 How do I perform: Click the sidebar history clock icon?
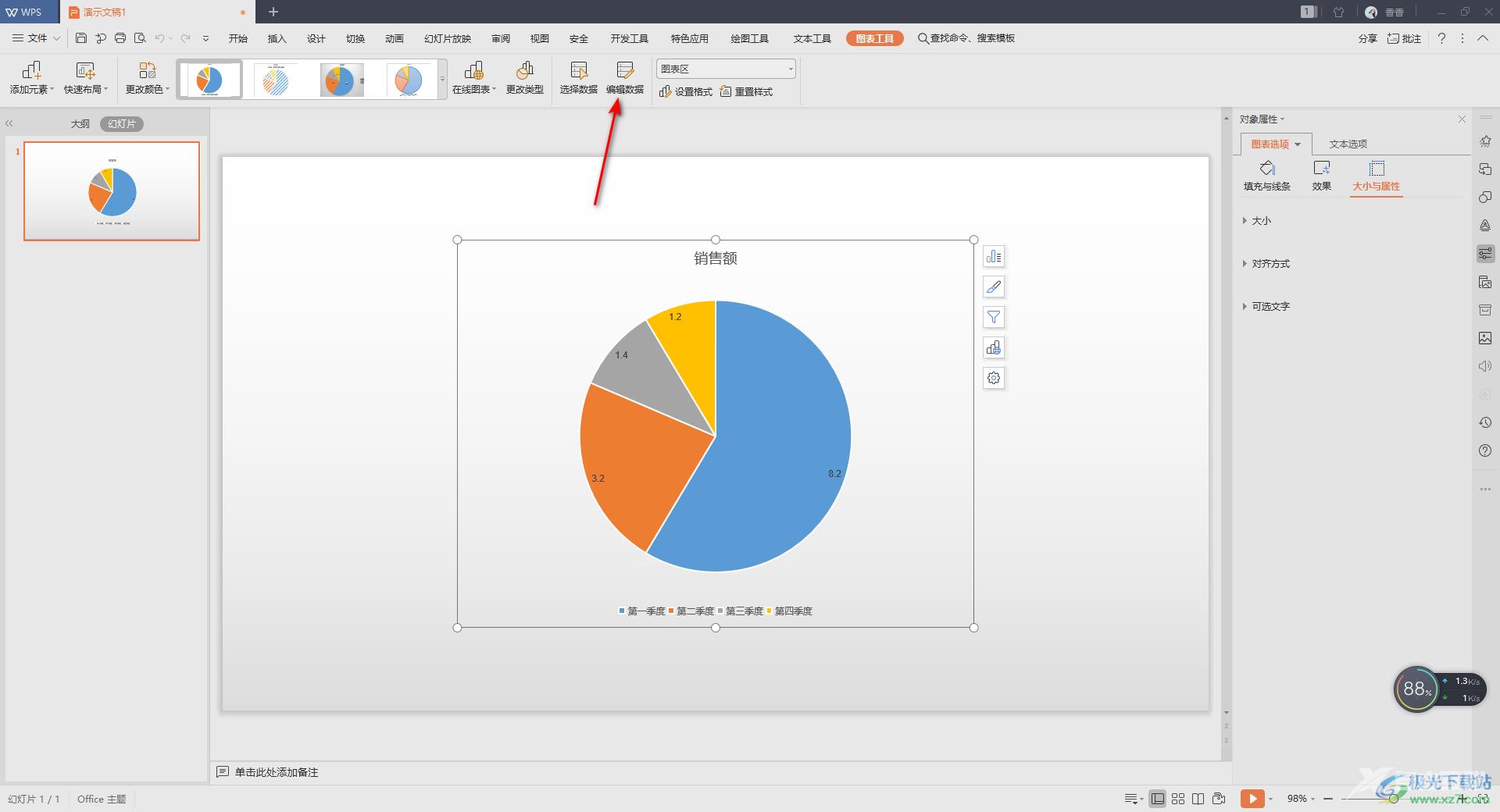[1485, 422]
